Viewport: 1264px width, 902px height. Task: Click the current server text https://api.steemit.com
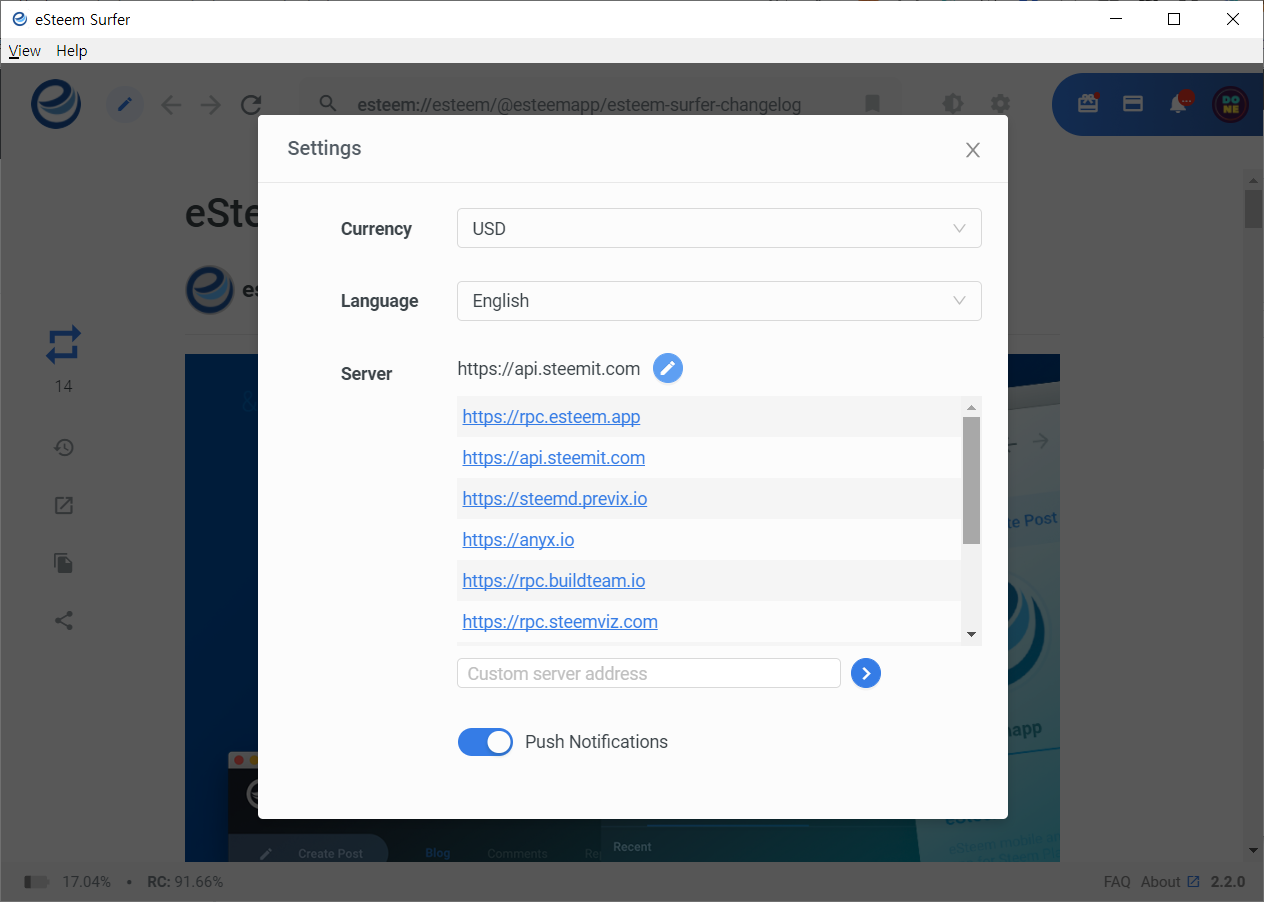coord(548,369)
